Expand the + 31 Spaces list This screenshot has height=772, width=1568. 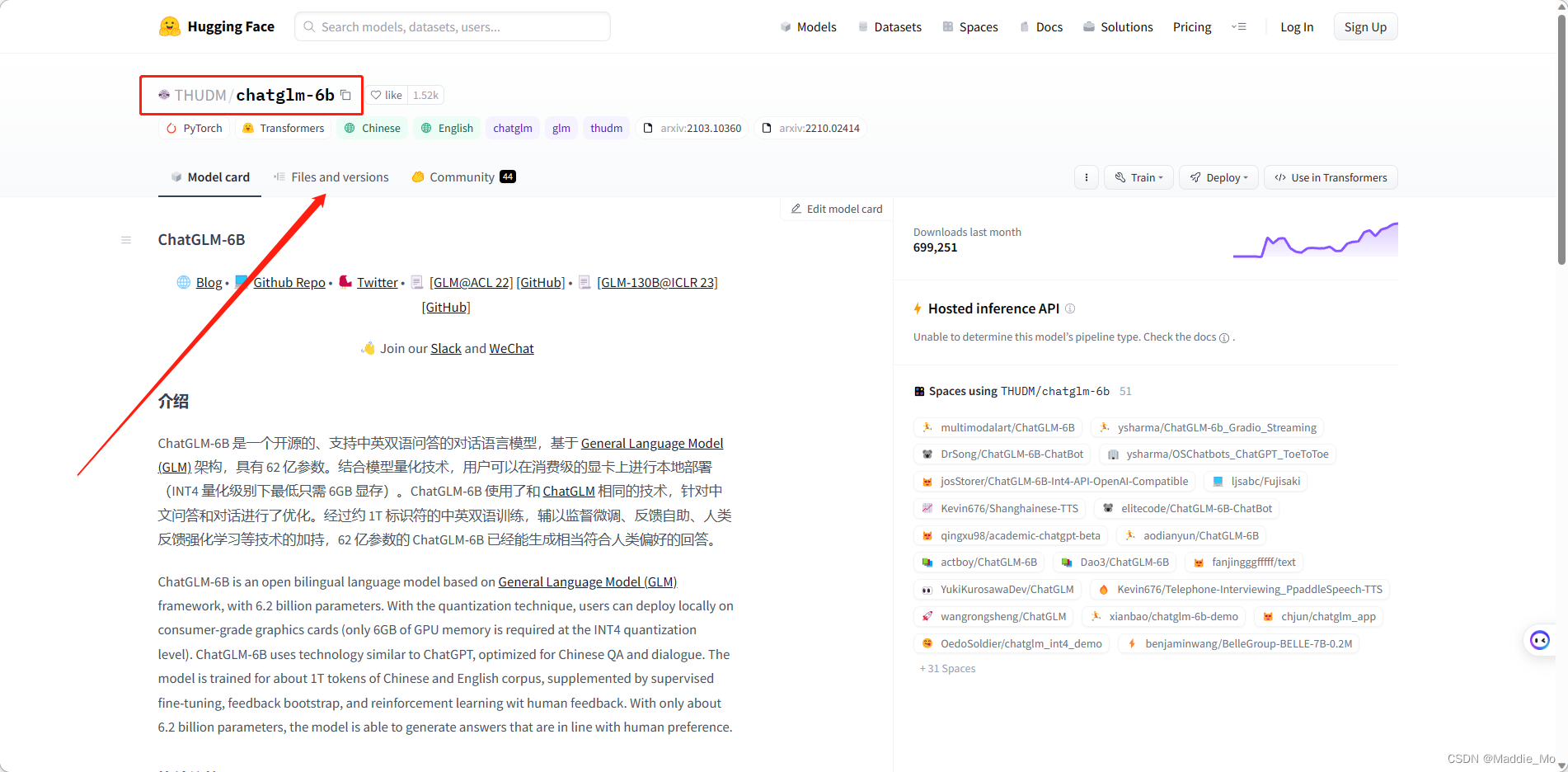(948, 669)
